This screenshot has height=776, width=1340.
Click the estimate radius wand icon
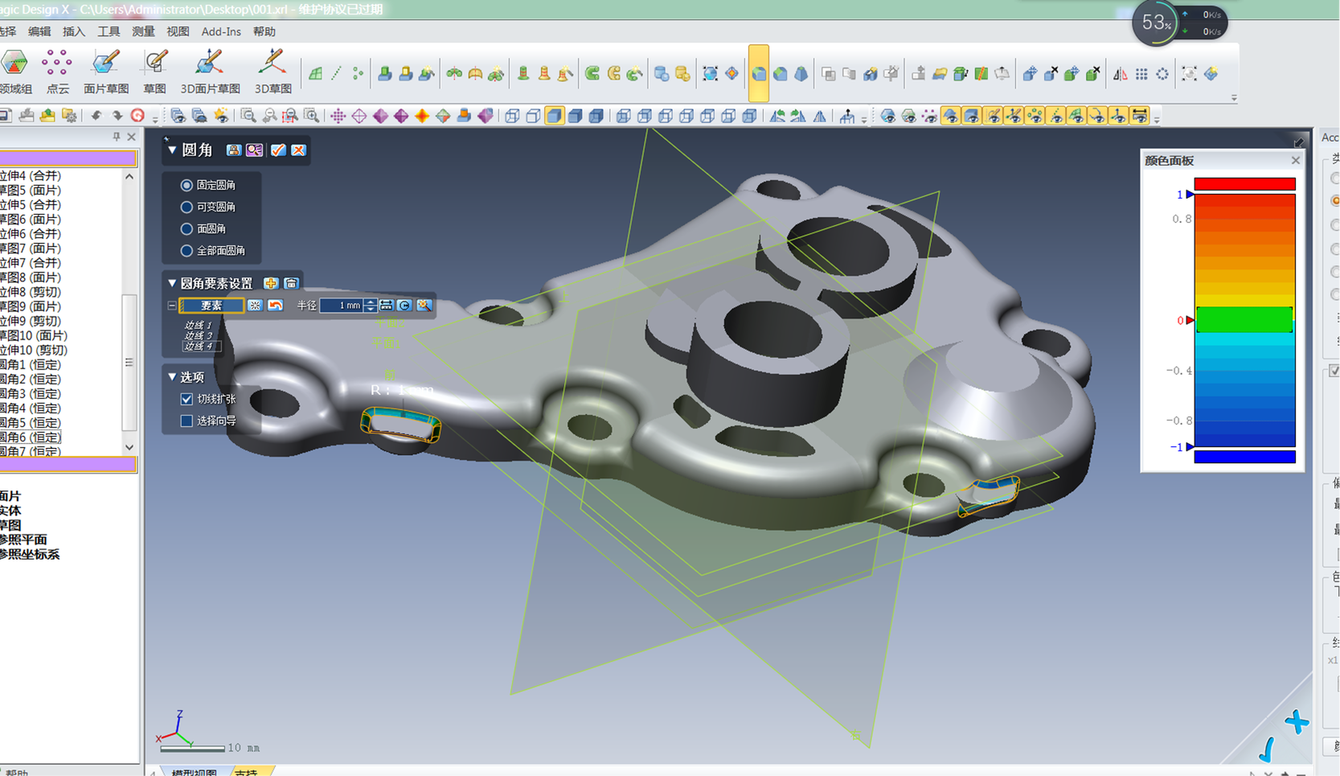[424, 305]
